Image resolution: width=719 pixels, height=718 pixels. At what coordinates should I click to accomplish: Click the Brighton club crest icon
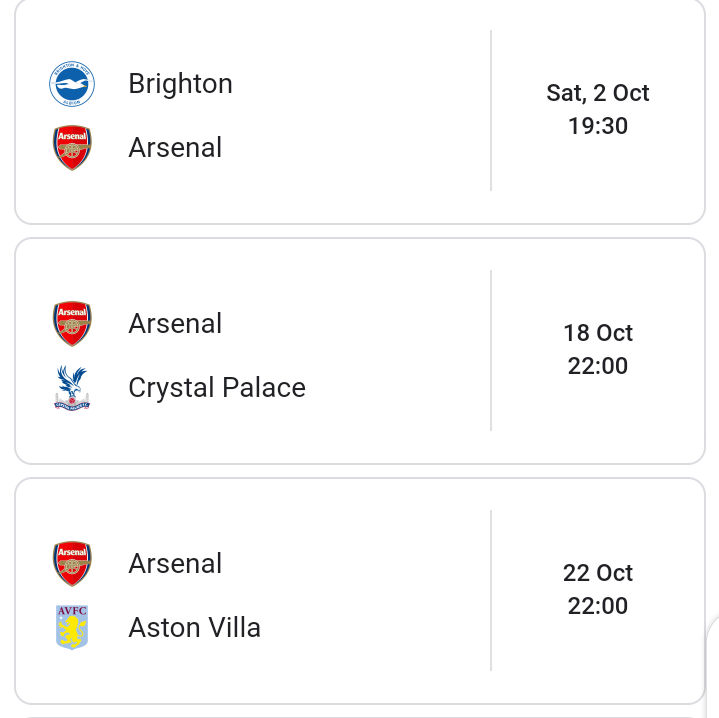point(72,84)
